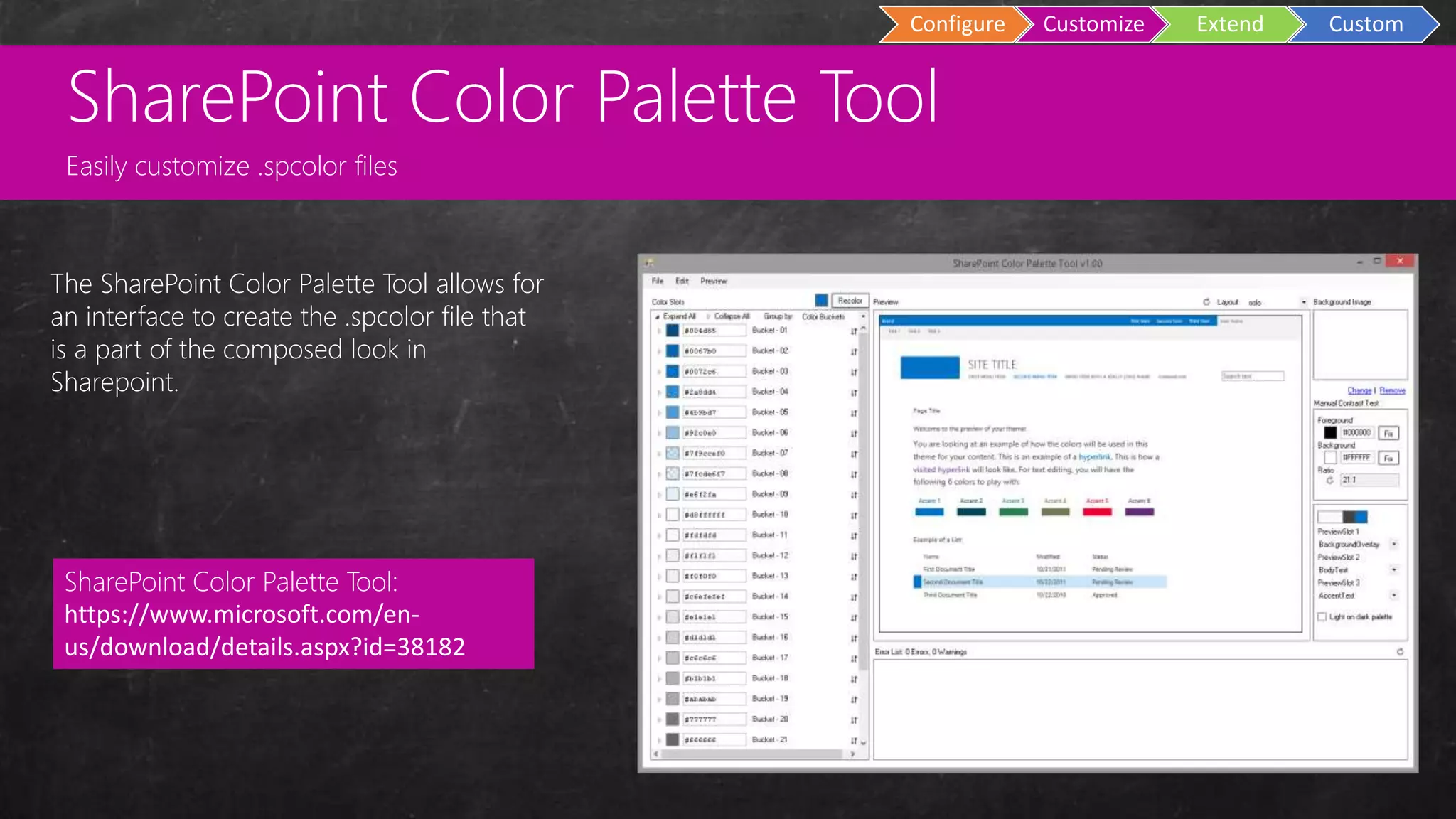Open the File menu

point(658,281)
